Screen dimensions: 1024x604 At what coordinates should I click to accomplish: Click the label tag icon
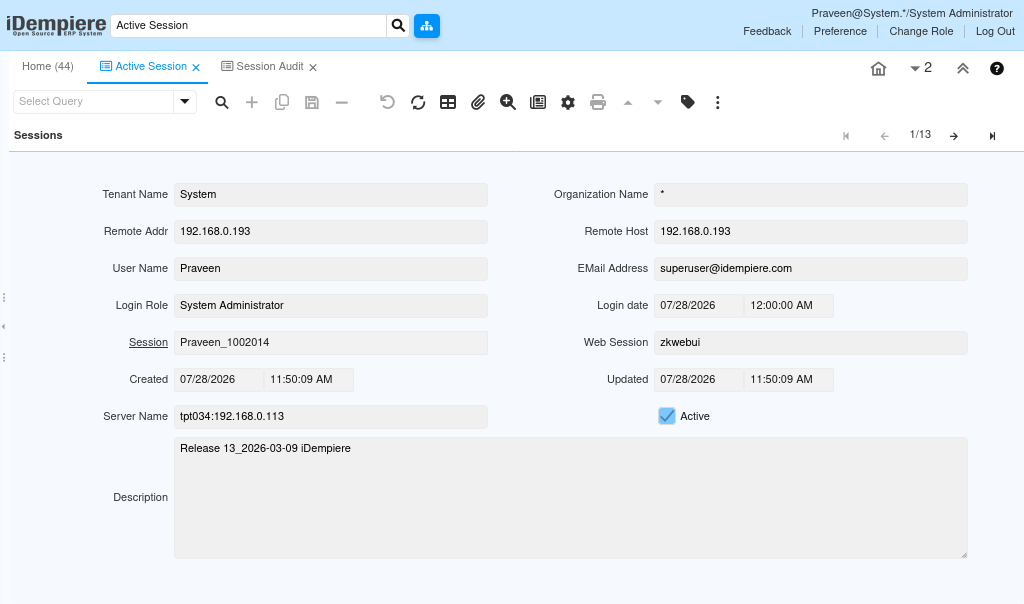[x=688, y=102]
